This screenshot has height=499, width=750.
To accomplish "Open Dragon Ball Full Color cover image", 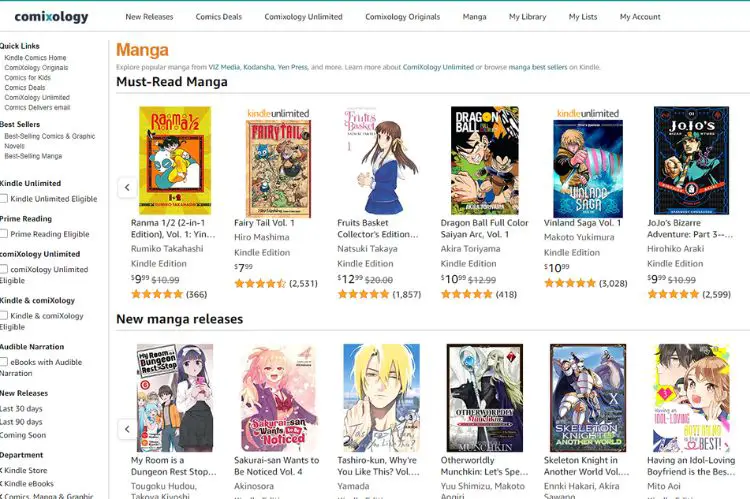I will (485, 161).
